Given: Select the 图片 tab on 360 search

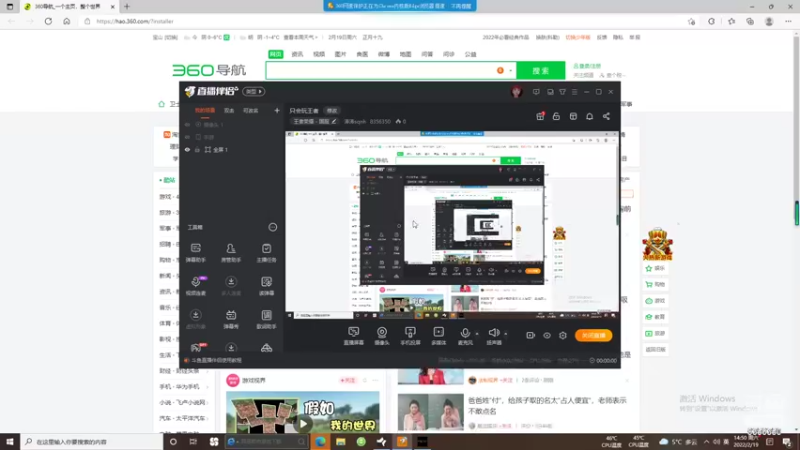Looking at the screenshot, I should pyautogui.click(x=340, y=54).
